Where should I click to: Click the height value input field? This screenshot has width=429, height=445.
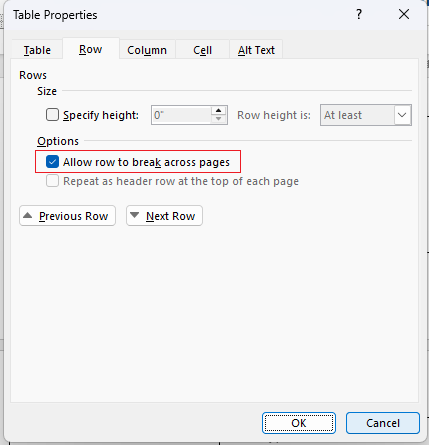pos(181,115)
